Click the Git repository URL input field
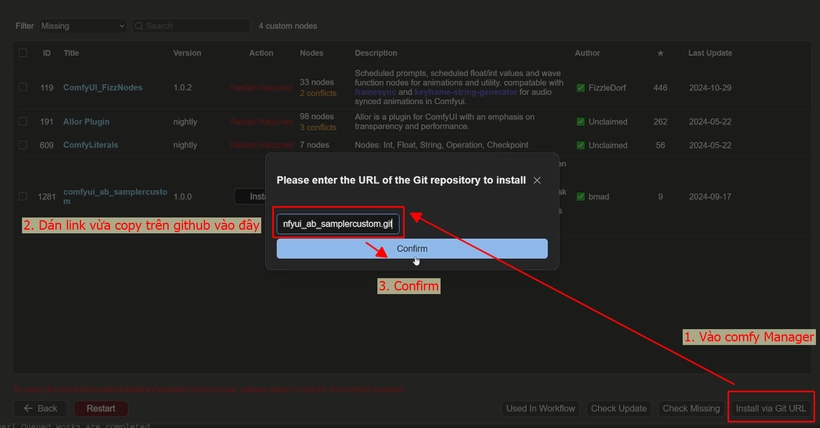This screenshot has height=428, width=820. click(x=339, y=223)
